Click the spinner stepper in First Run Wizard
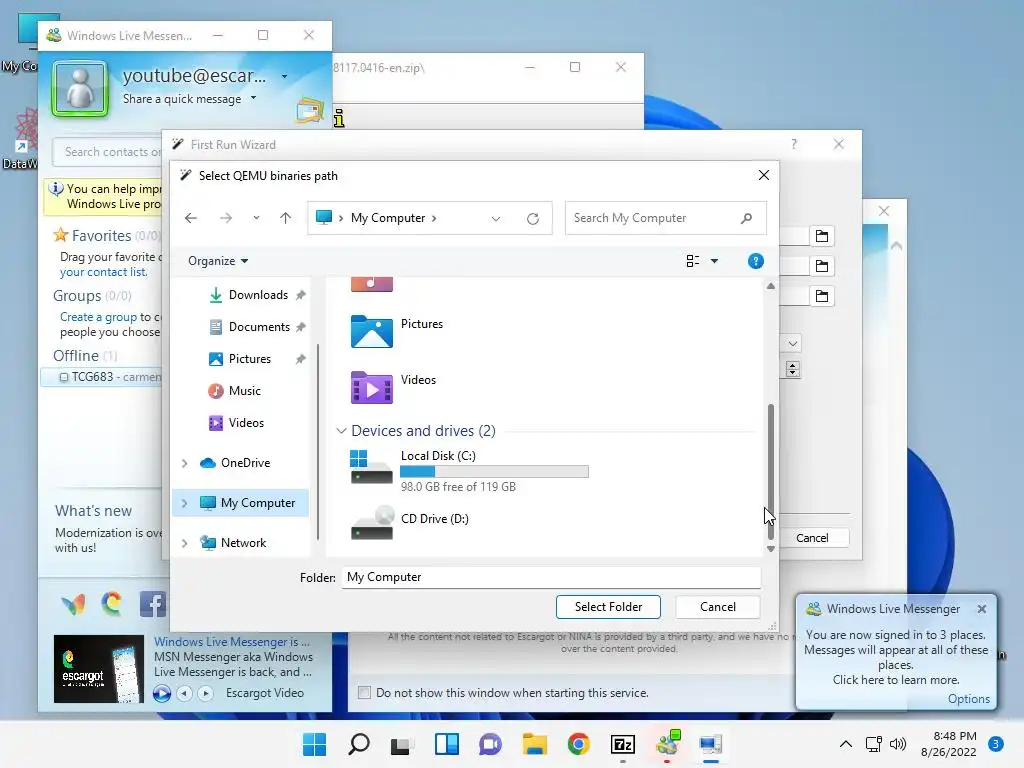This screenshot has height=768, width=1024. pos(793,369)
